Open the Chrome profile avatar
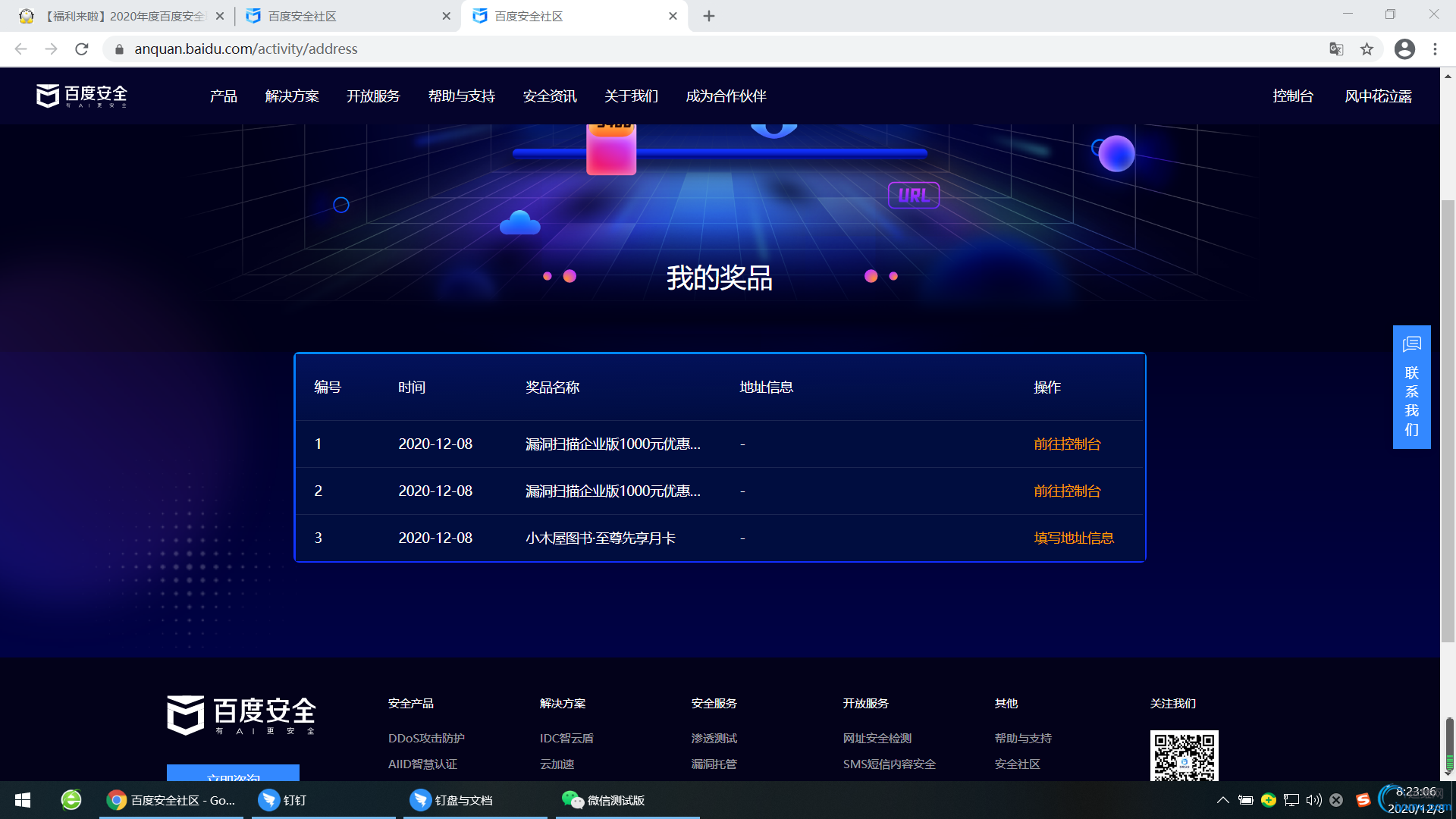Viewport: 1456px width, 819px height. [1404, 49]
